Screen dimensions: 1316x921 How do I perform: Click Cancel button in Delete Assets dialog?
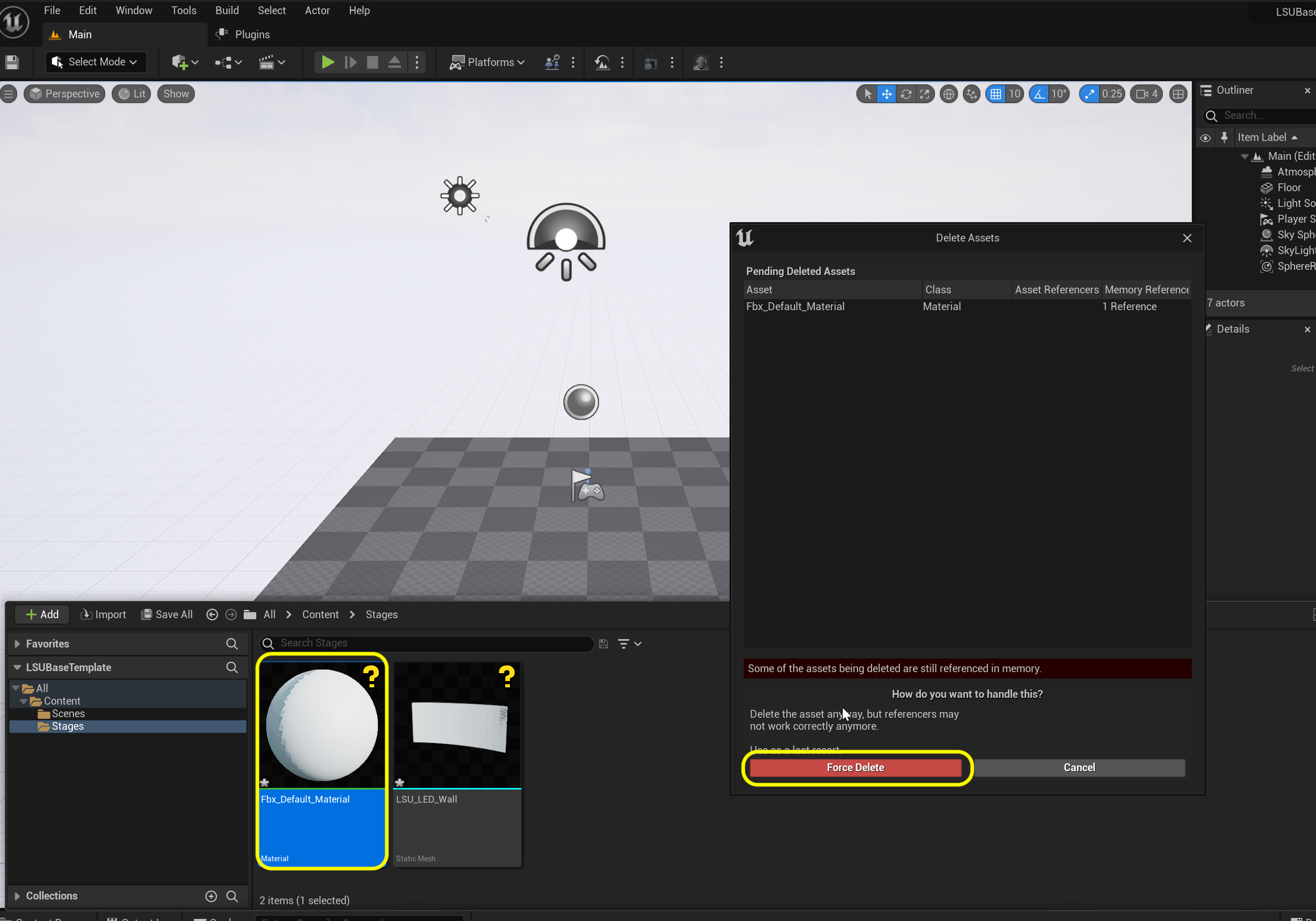click(x=1079, y=767)
